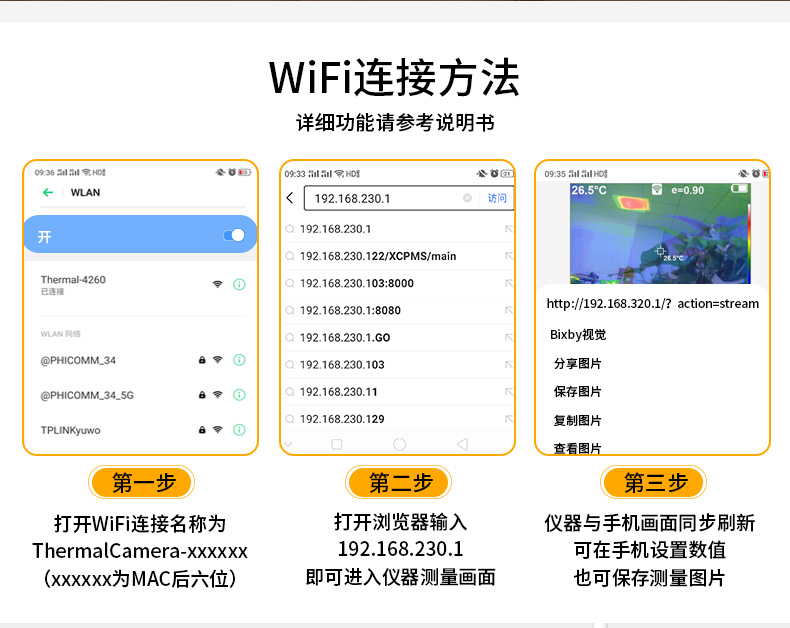
Task: Clear the 192.168.230.1 address field
Action: pyautogui.click(x=467, y=198)
